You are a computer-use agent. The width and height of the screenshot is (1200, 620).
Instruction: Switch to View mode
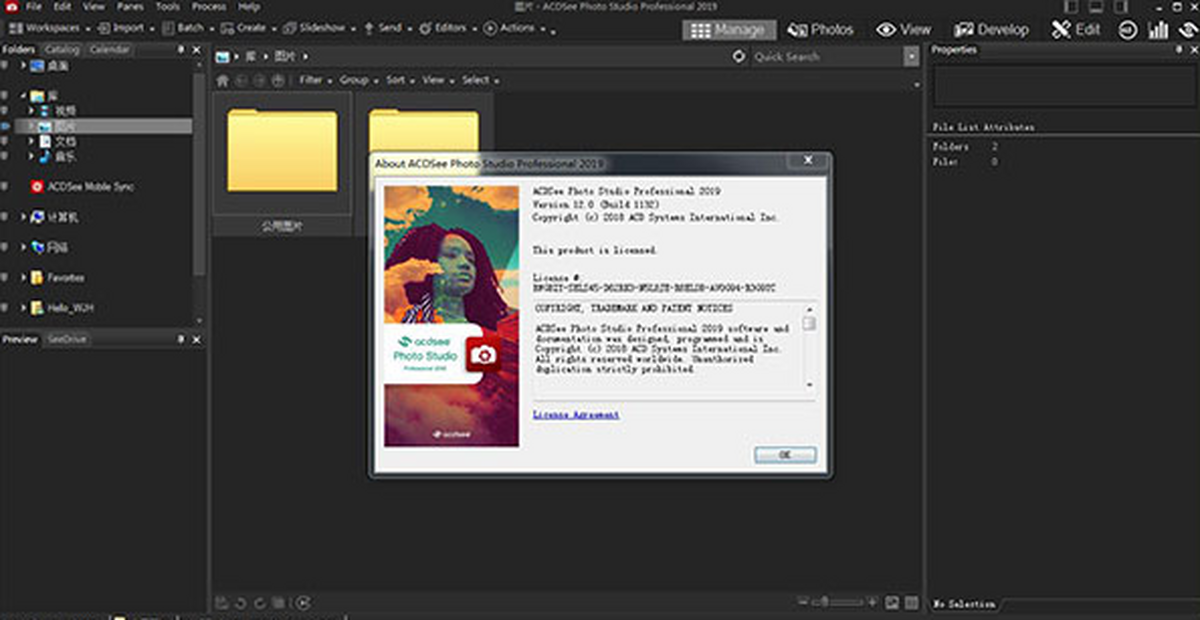[x=904, y=30]
